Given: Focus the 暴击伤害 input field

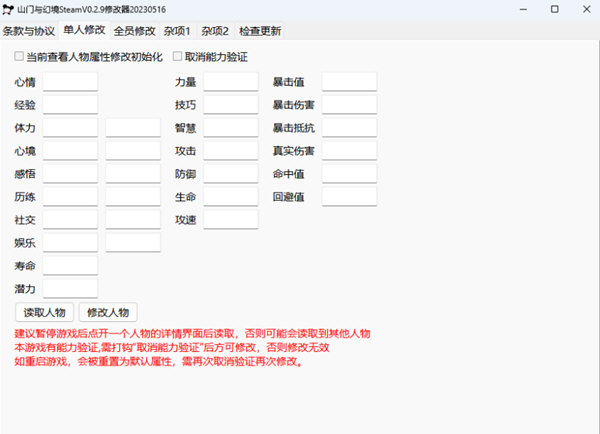Looking at the screenshot, I should (350, 104).
